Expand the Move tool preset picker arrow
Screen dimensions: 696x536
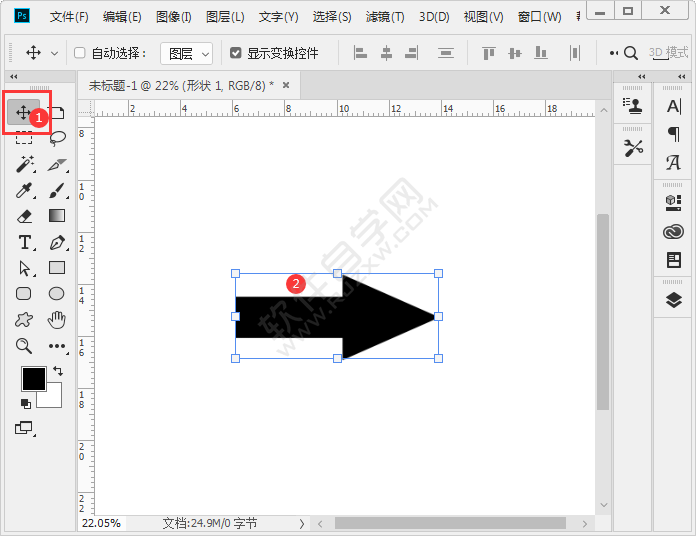coord(55,54)
